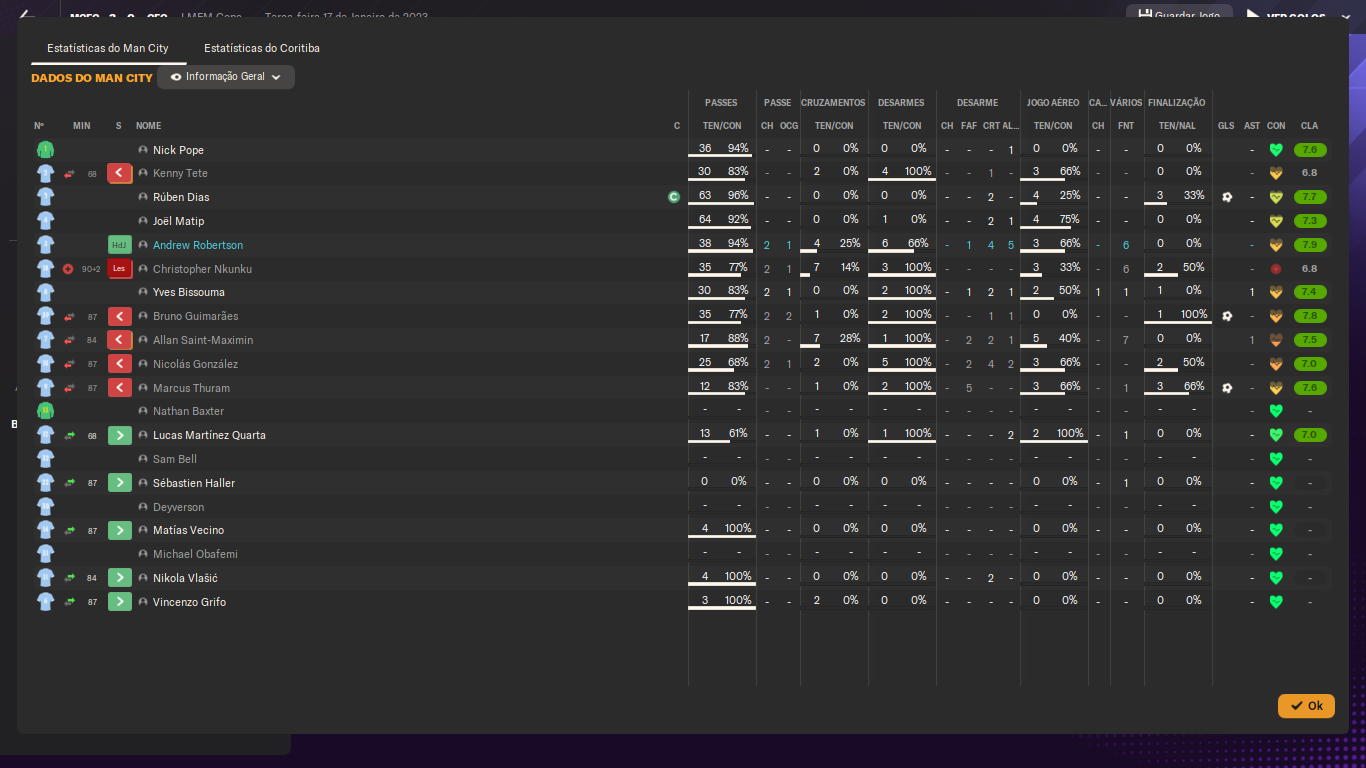This screenshot has height=768, width=1366.
Task: Click Vincenzo Grifo green sub-on badge
Action: click(120, 602)
